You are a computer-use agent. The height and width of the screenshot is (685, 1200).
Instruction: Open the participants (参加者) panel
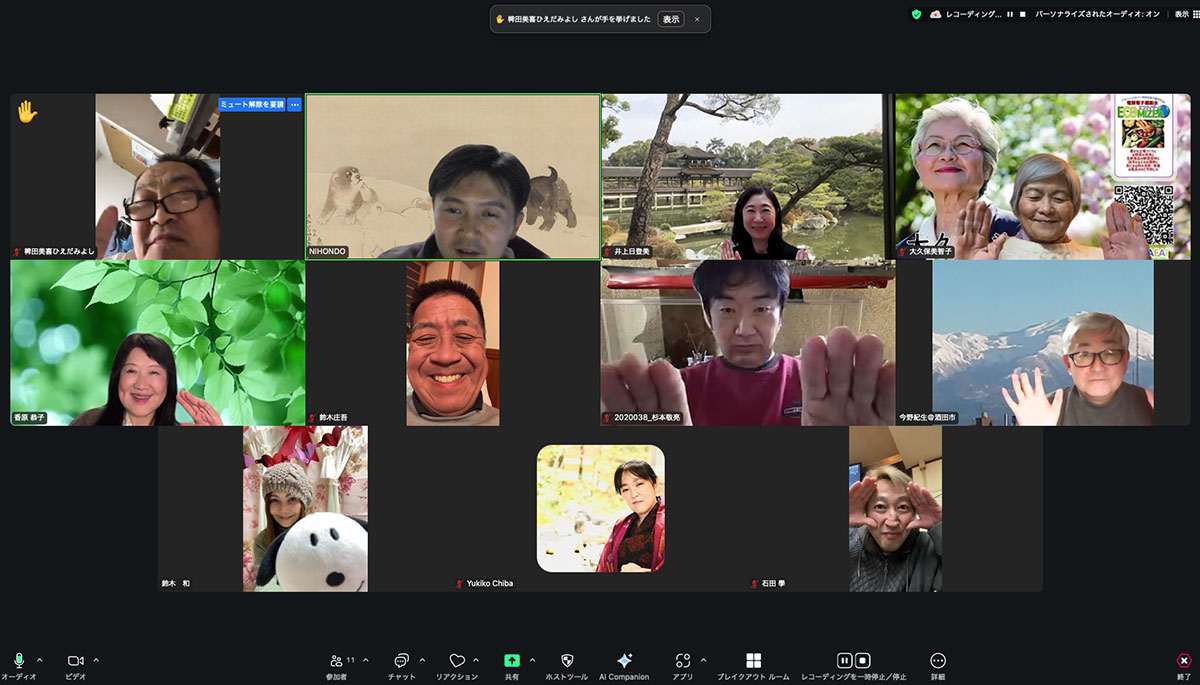tap(336, 661)
